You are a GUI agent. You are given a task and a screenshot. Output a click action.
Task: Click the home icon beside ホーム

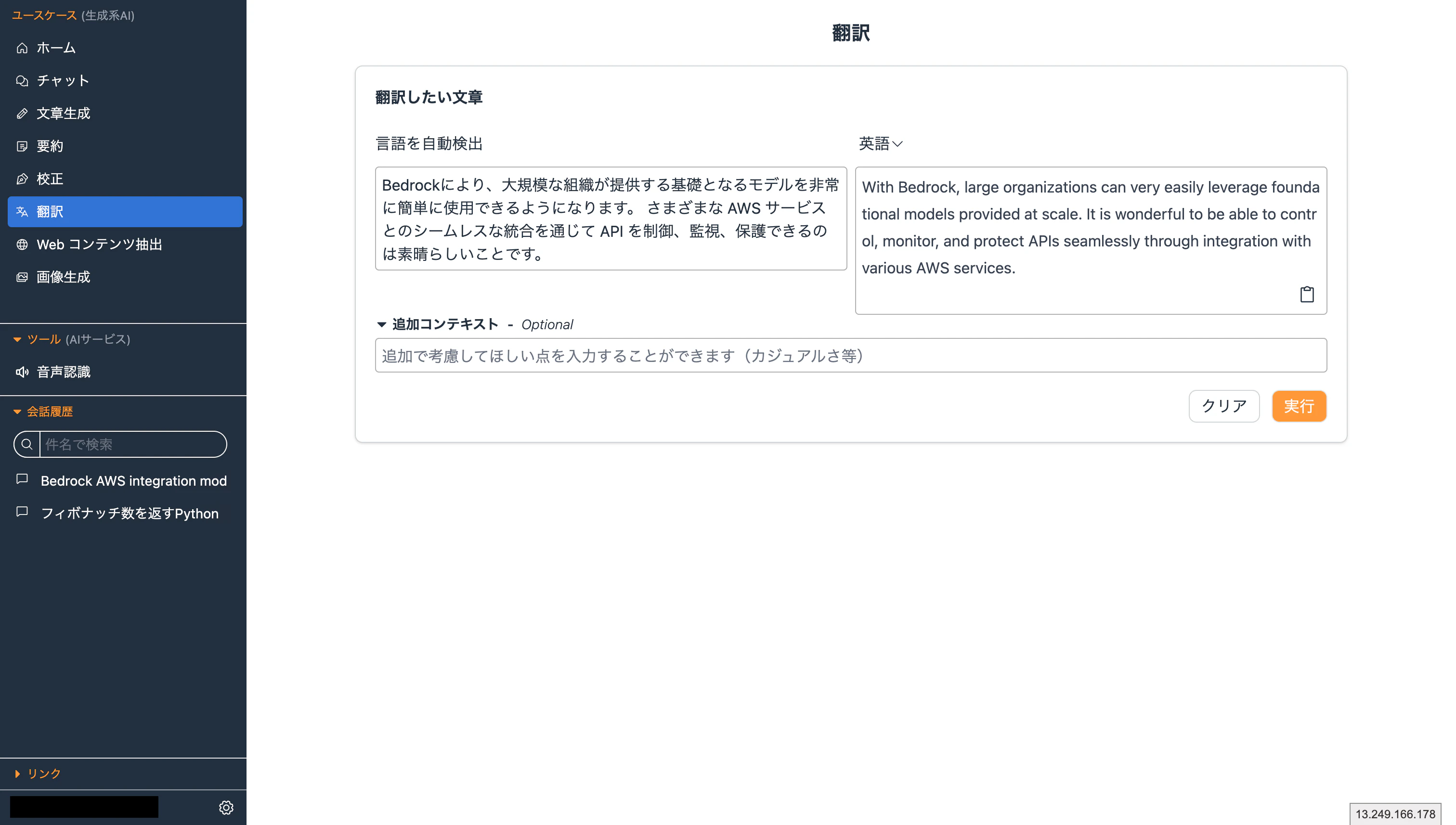[22, 48]
